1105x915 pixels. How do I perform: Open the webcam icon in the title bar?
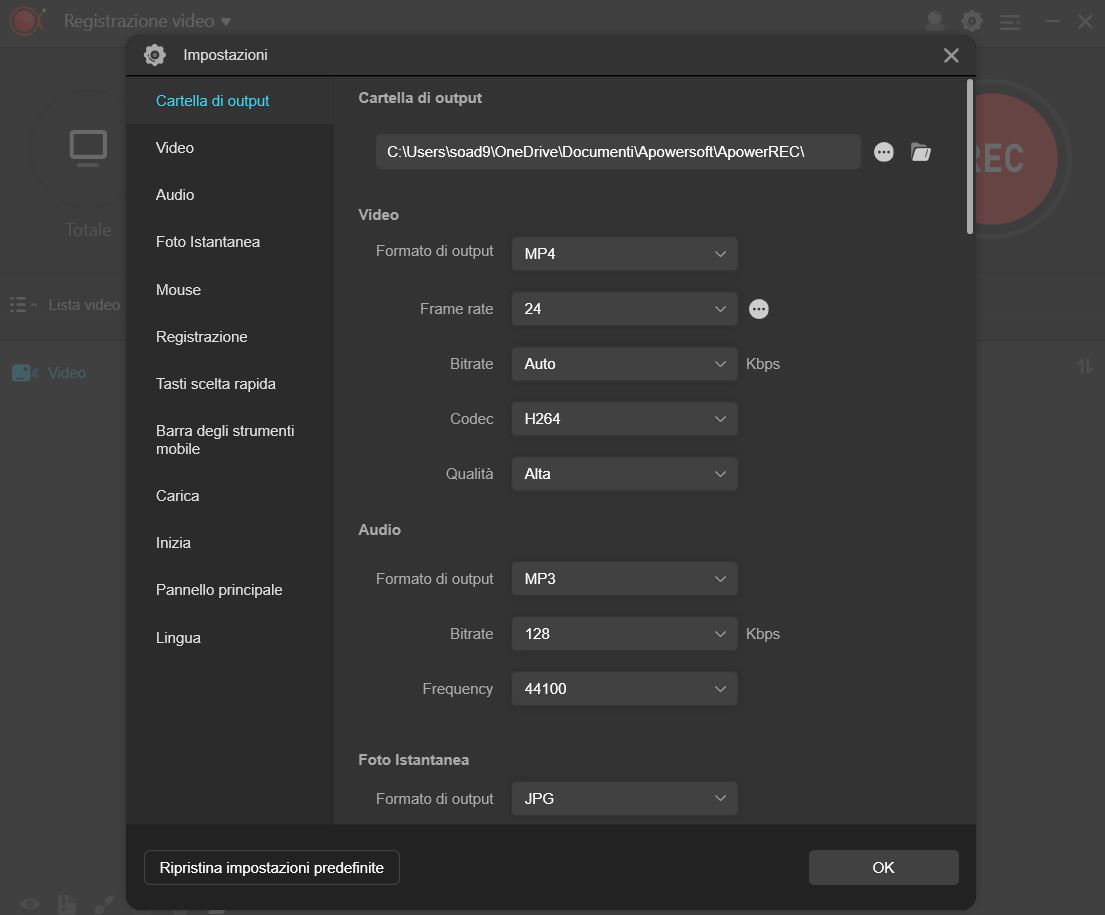934,20
